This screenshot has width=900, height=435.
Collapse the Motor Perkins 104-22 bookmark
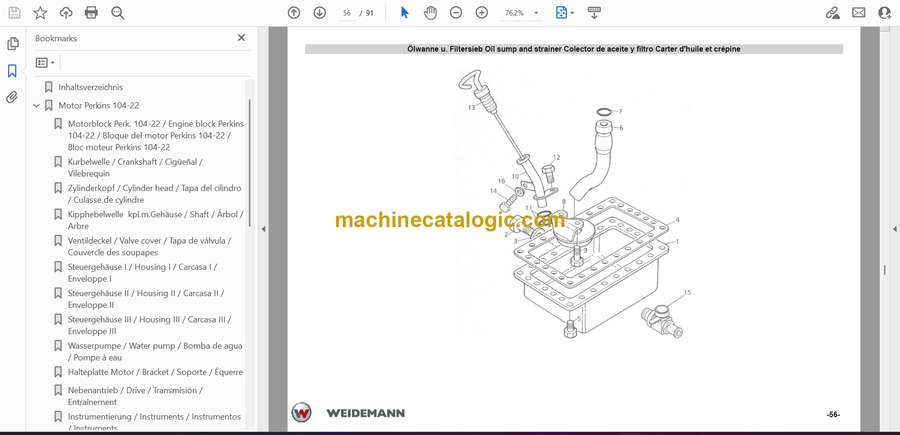pyautogui.click(x=37, y=106)
